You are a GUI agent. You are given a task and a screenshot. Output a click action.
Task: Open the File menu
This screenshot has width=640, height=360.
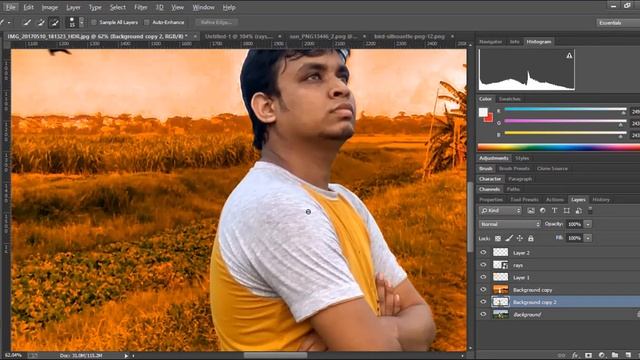(10, 7)
